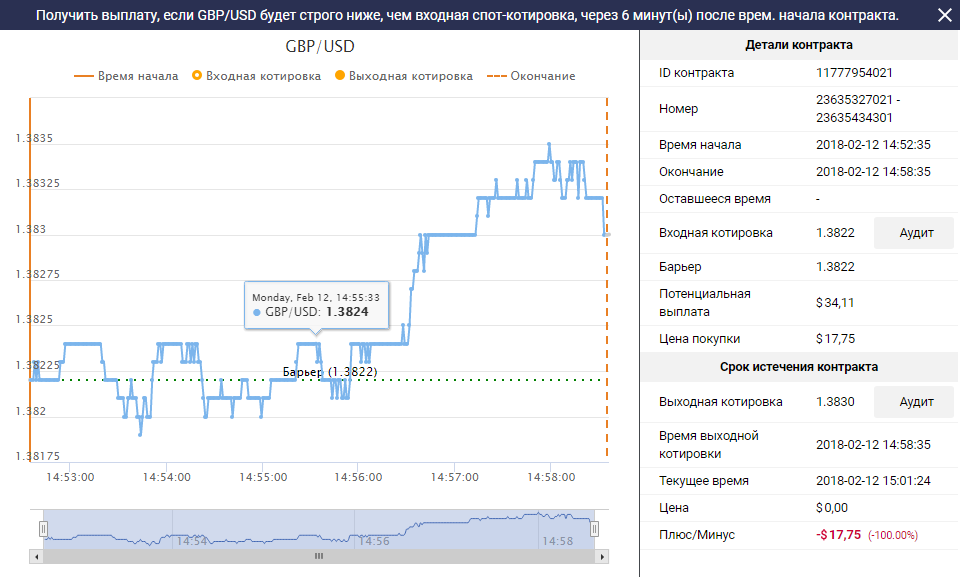Click the chart tooltip showing 1.3824
The height and width of the screenshot is (577, 960).
tap(317, 305)
